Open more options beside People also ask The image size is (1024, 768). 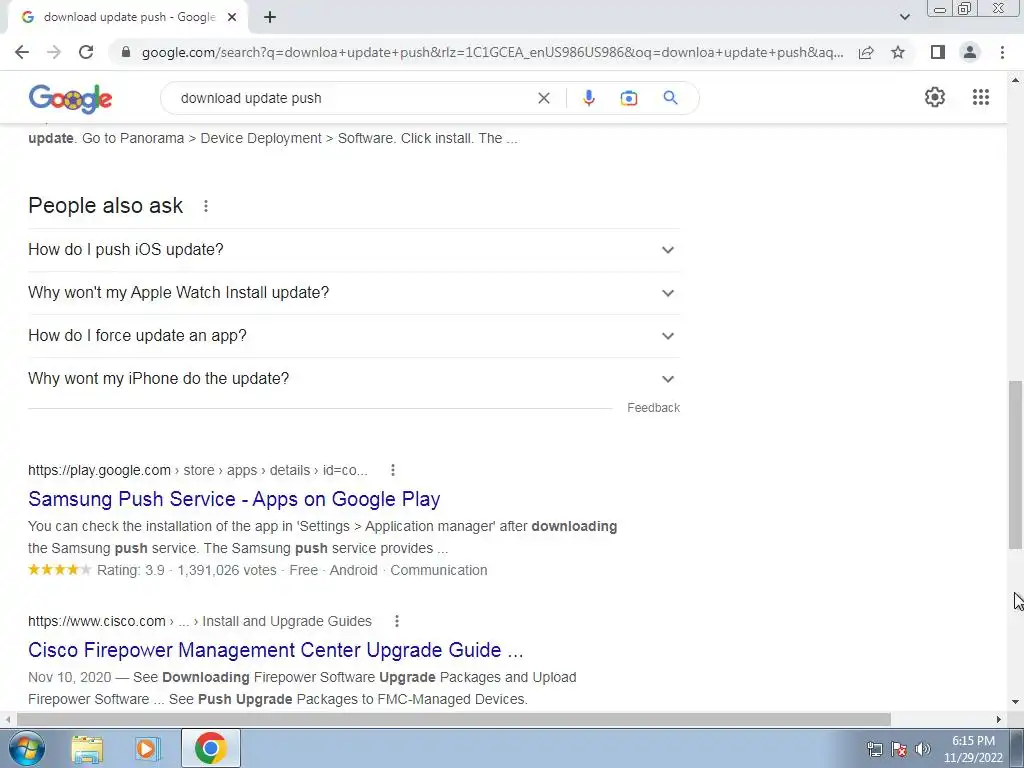[x=206, y=206]
